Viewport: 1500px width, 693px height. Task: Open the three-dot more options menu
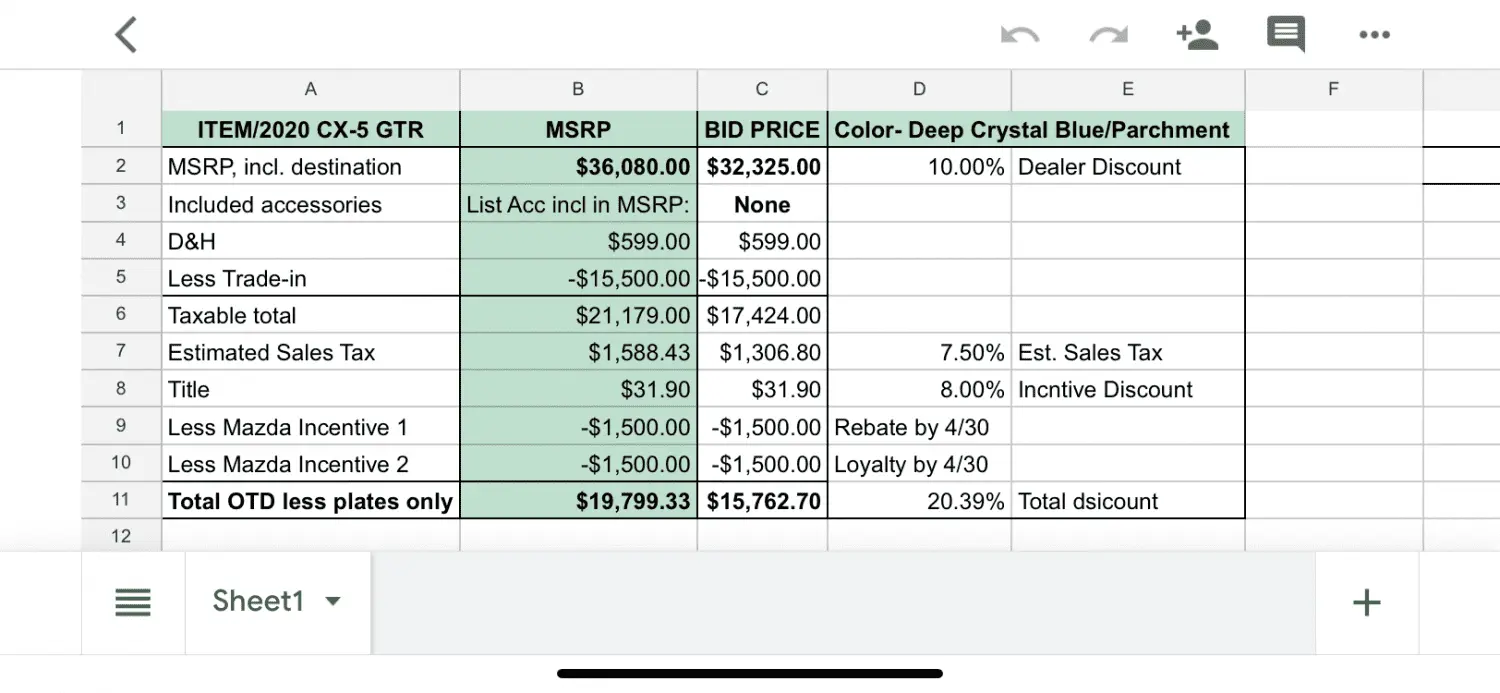(1374, 35)
